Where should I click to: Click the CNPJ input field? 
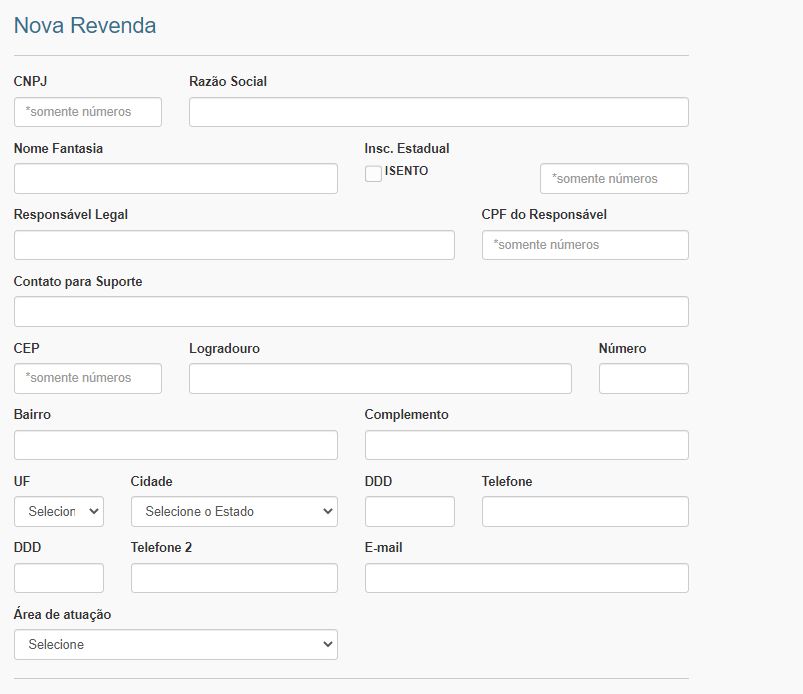click(x=88, y=112)
